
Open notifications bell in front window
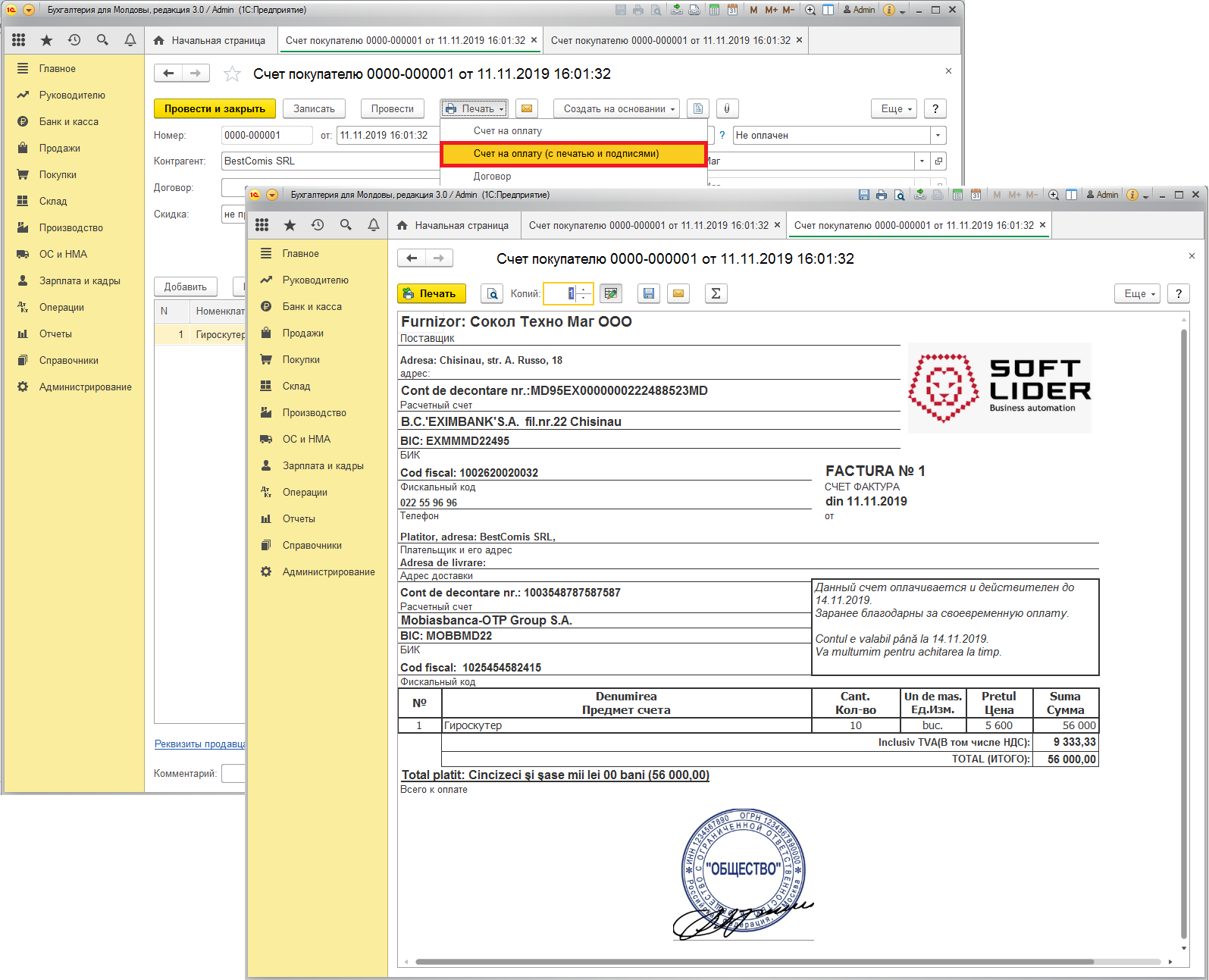pyautogui.click(x=374, y=225)
